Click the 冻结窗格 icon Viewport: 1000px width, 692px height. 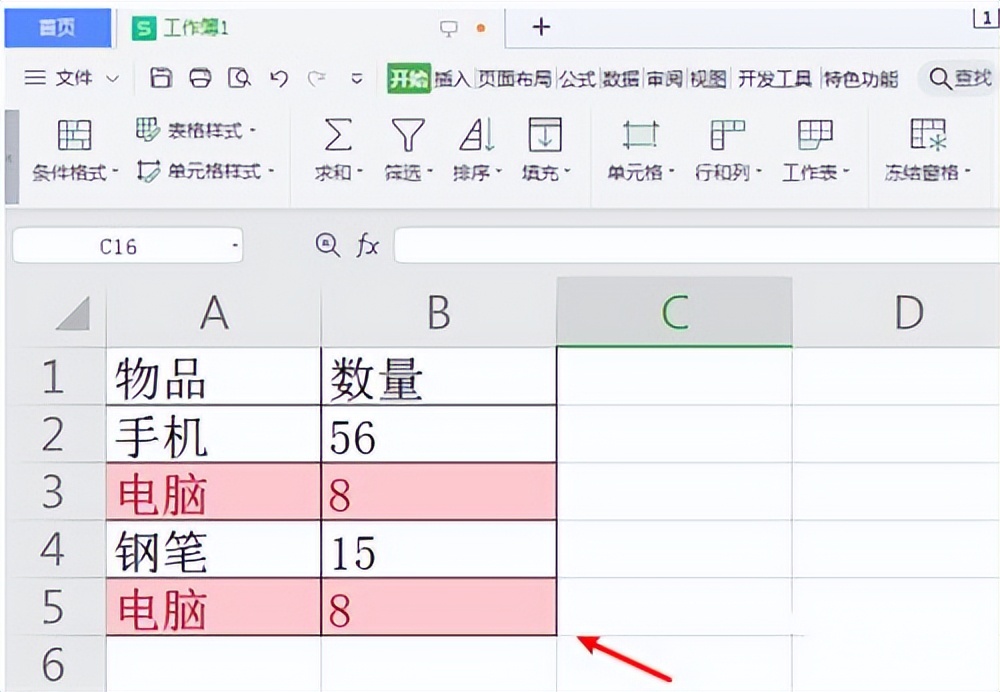pyautogui.click(x=927, y=135)
